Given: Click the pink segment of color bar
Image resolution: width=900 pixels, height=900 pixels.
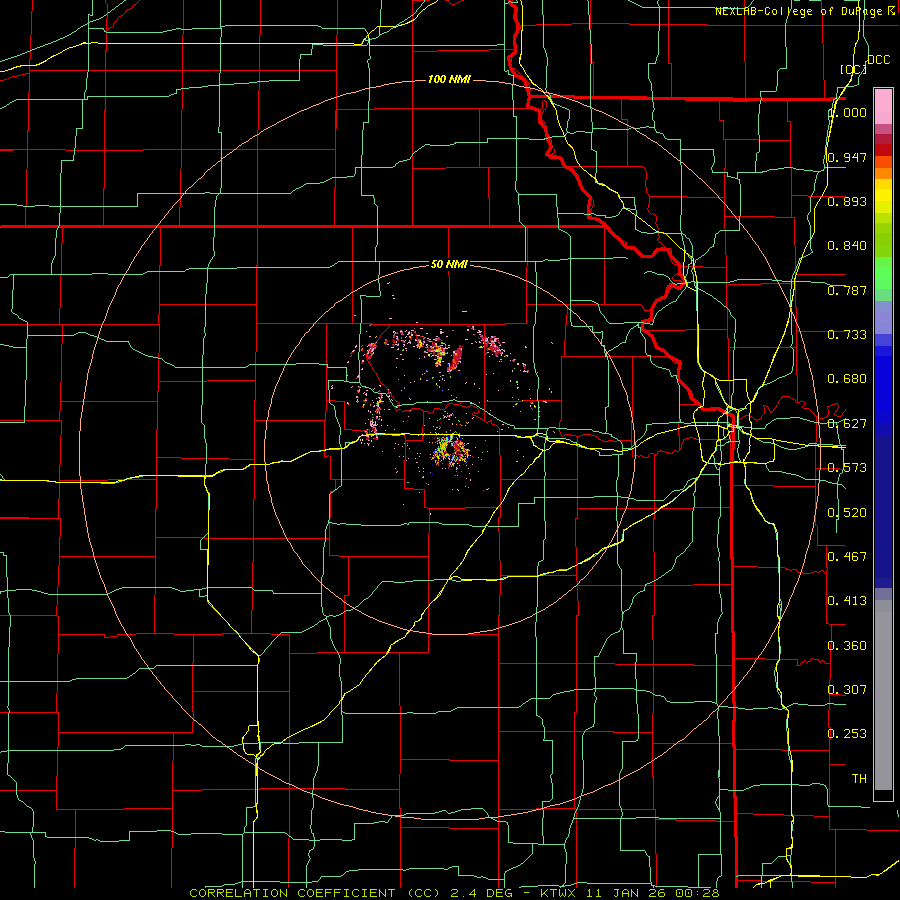Looking at the screenshot, I should pyautogui.click(x=883, y=107).
